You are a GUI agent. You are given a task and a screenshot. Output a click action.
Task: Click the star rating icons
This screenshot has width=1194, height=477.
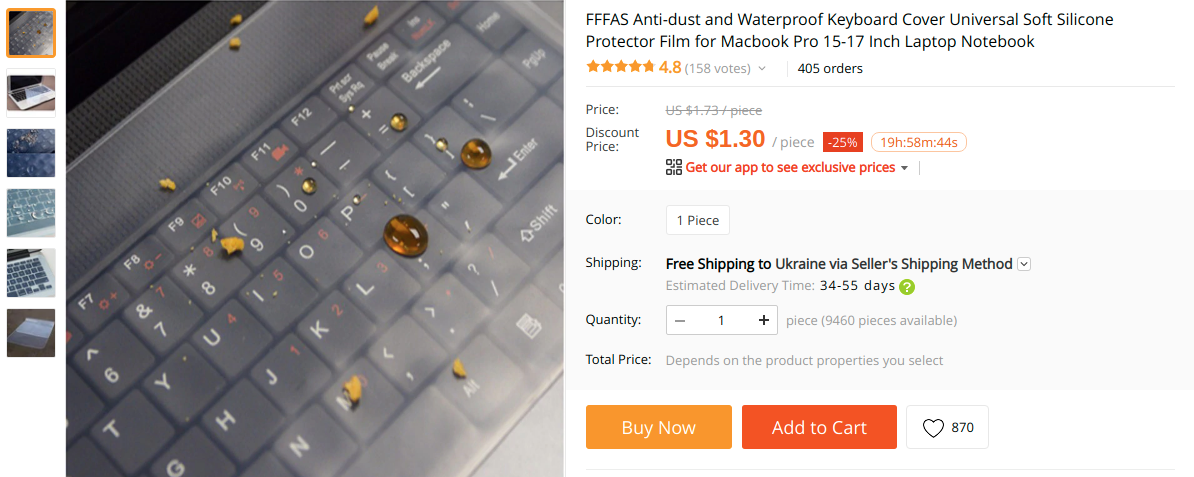[x=621, y=68]
